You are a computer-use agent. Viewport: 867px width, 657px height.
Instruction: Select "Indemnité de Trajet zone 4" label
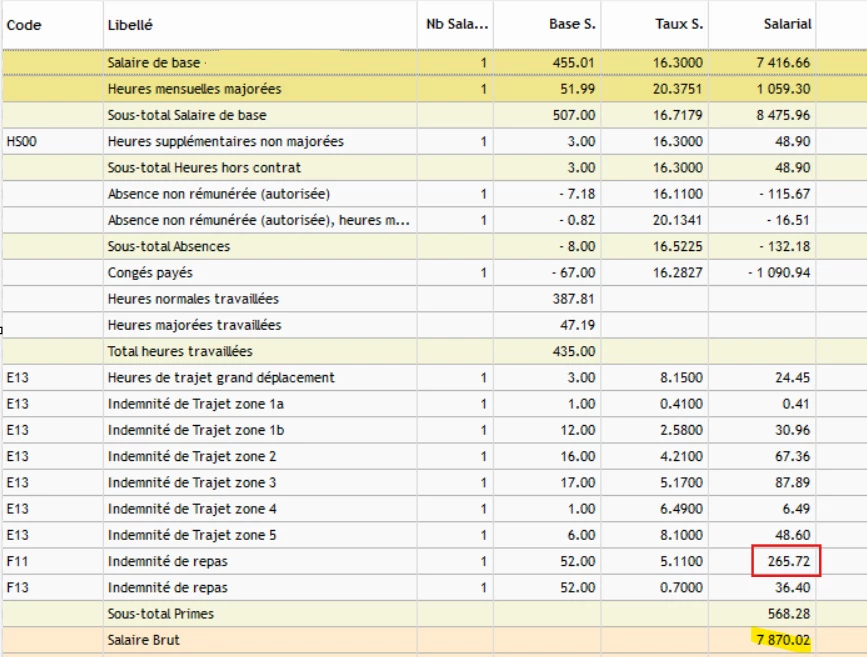point(192,509)
